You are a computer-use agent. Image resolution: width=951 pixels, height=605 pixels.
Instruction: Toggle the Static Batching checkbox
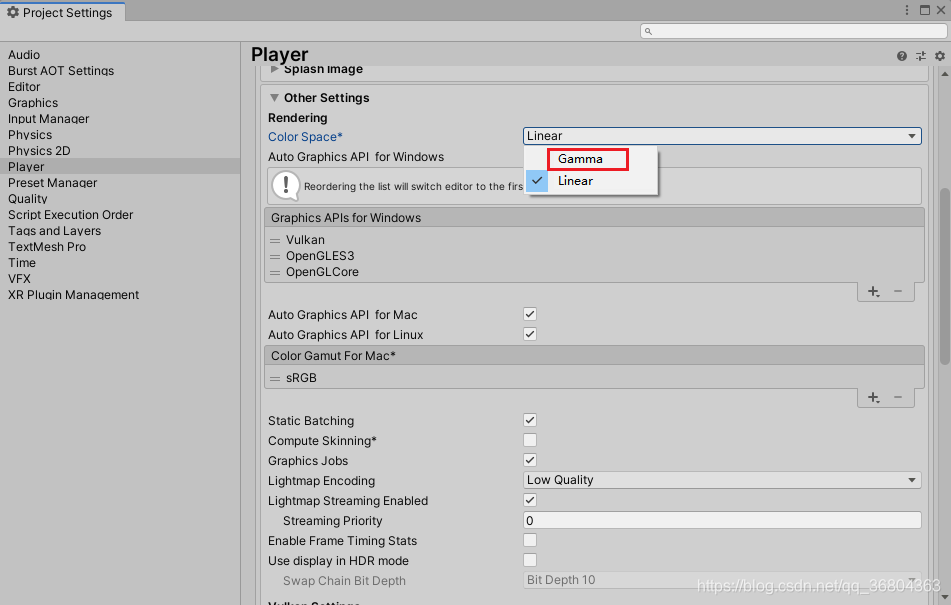click(x=529, y=420)
